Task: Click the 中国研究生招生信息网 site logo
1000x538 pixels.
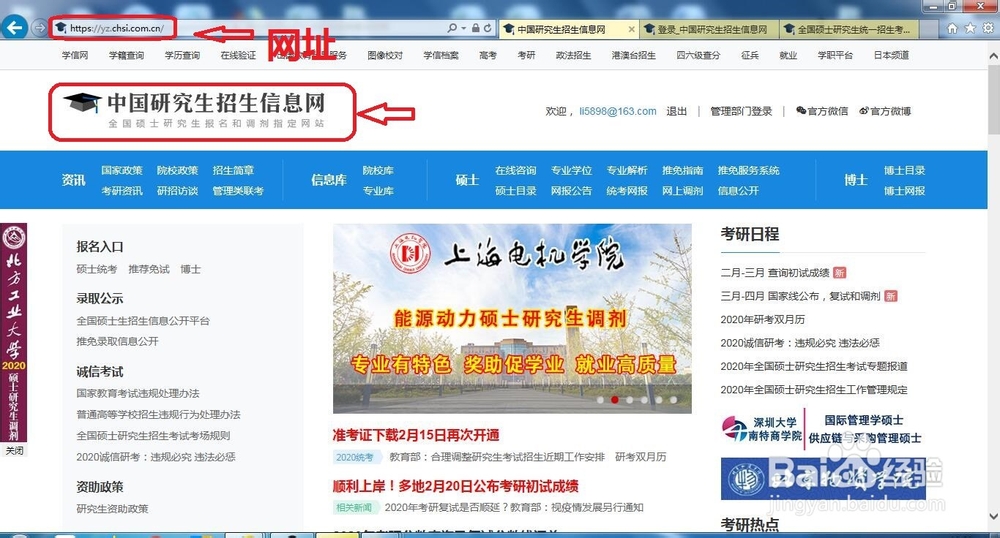Action: (x=195, y=110)
